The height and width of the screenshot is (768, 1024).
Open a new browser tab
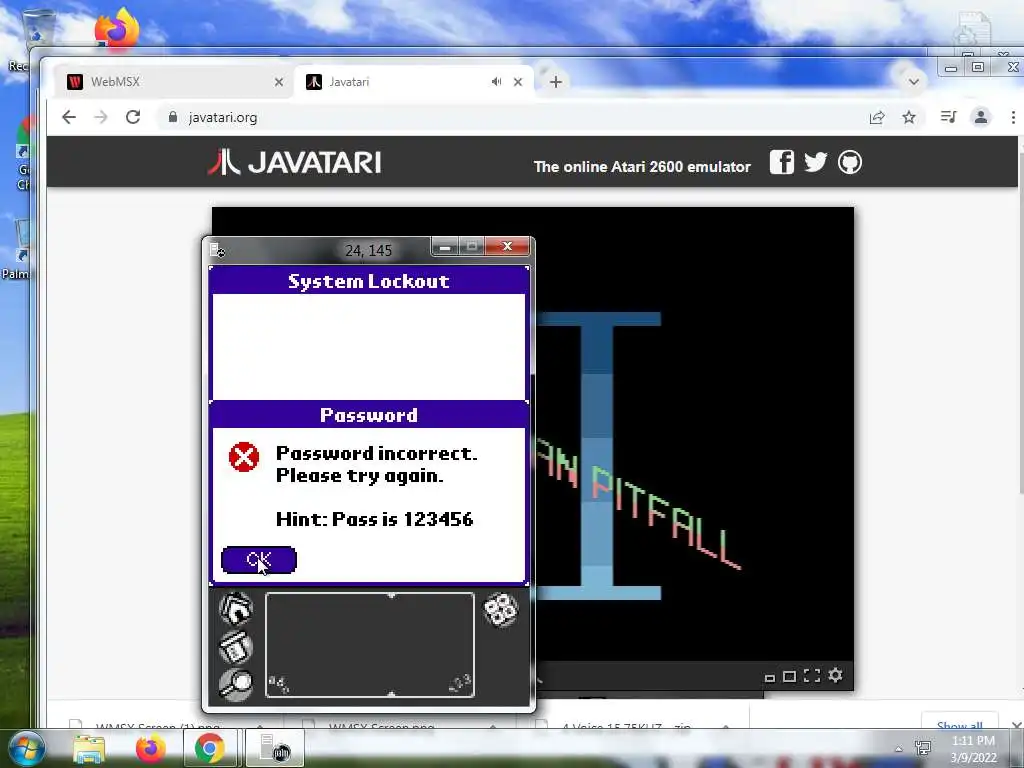[x=556, y=82]
